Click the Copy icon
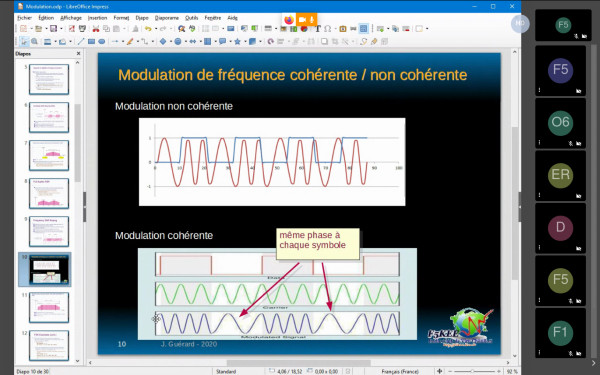600x375 pixels. (106, 29)
